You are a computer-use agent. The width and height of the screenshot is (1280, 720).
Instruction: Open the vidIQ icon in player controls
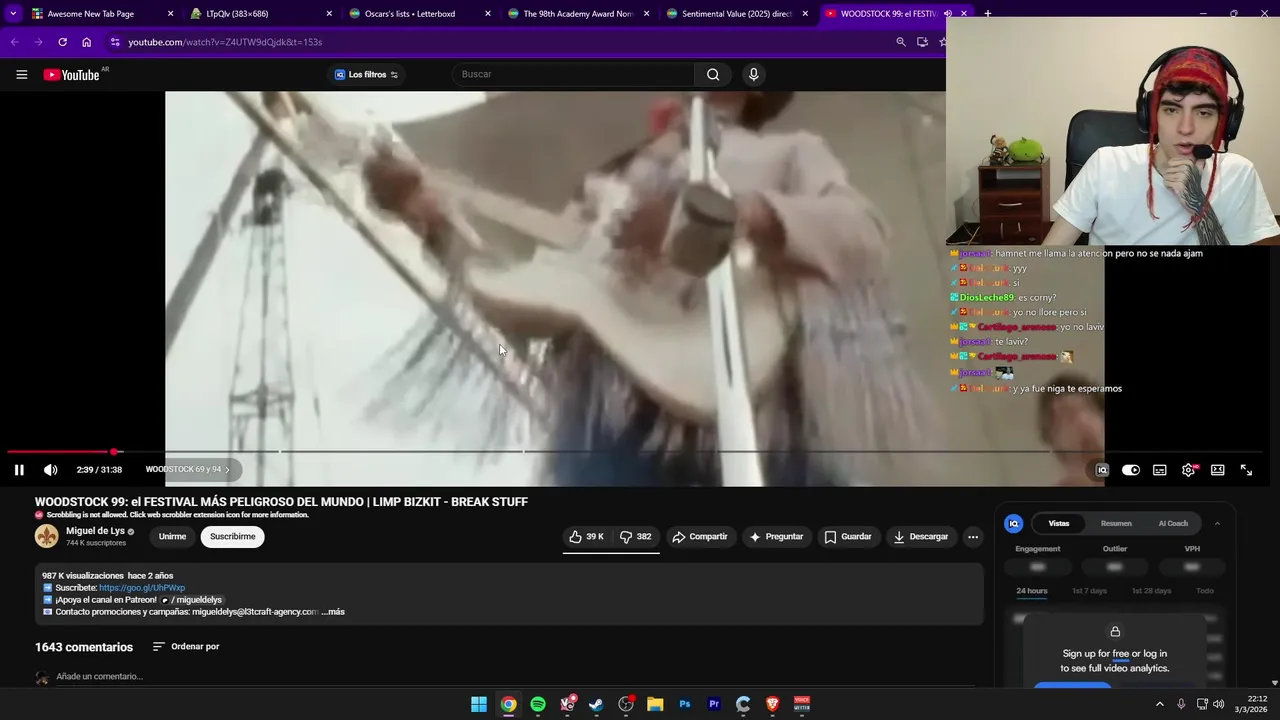1102,470
